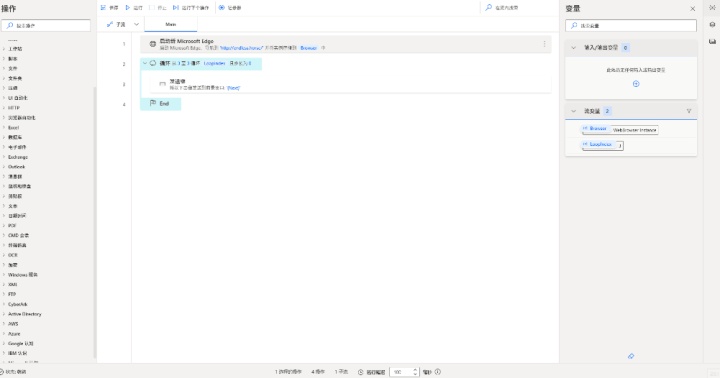Select the Main subflow tab
The height and width of the screenshot is (378, 720).
click(171, 24)
